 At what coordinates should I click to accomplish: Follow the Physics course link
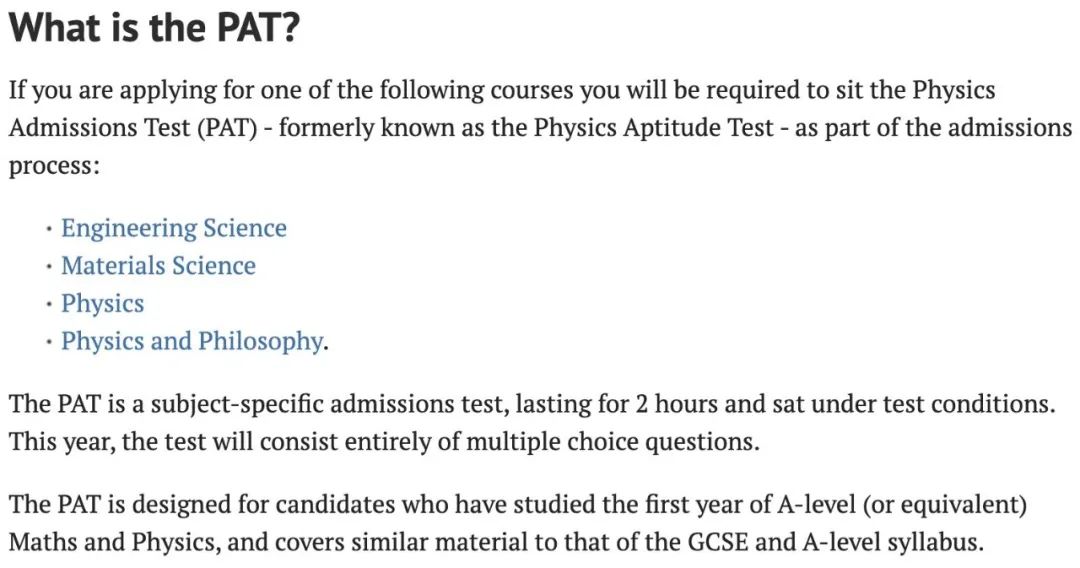pos(103,304)
